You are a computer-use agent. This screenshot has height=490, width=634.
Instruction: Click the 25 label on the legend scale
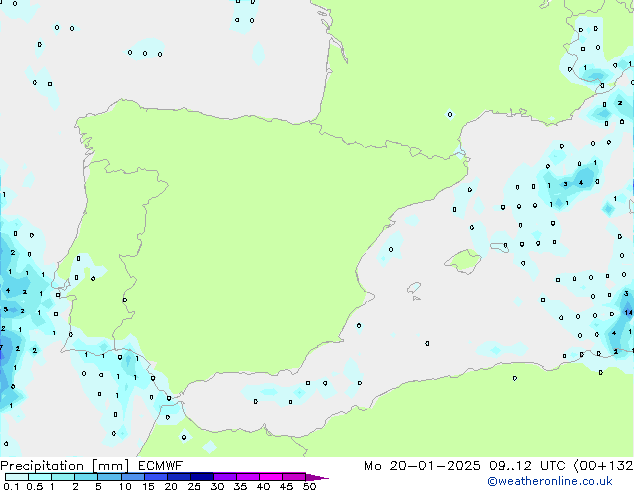point(194,486)
